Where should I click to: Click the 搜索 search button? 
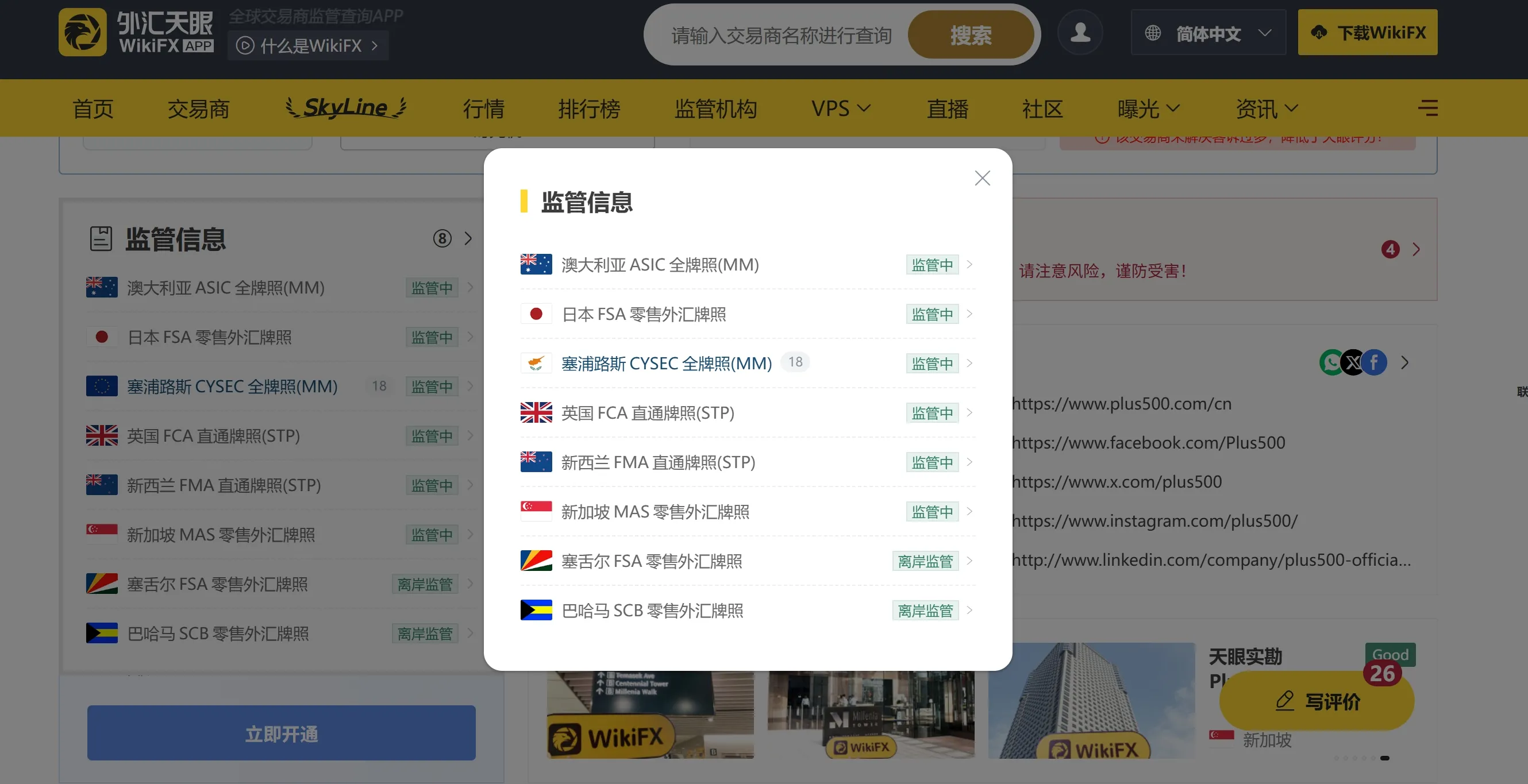click(971, 34)
